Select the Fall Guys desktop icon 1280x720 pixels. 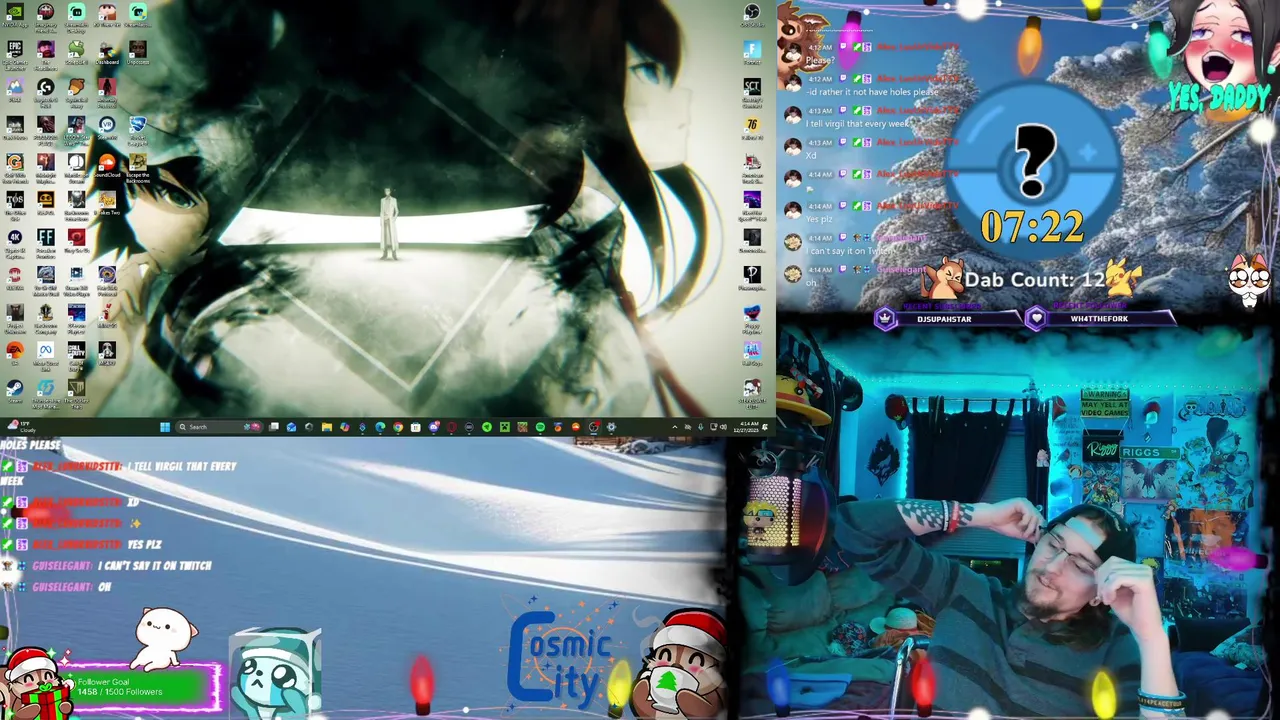click(x=752, y=353)
